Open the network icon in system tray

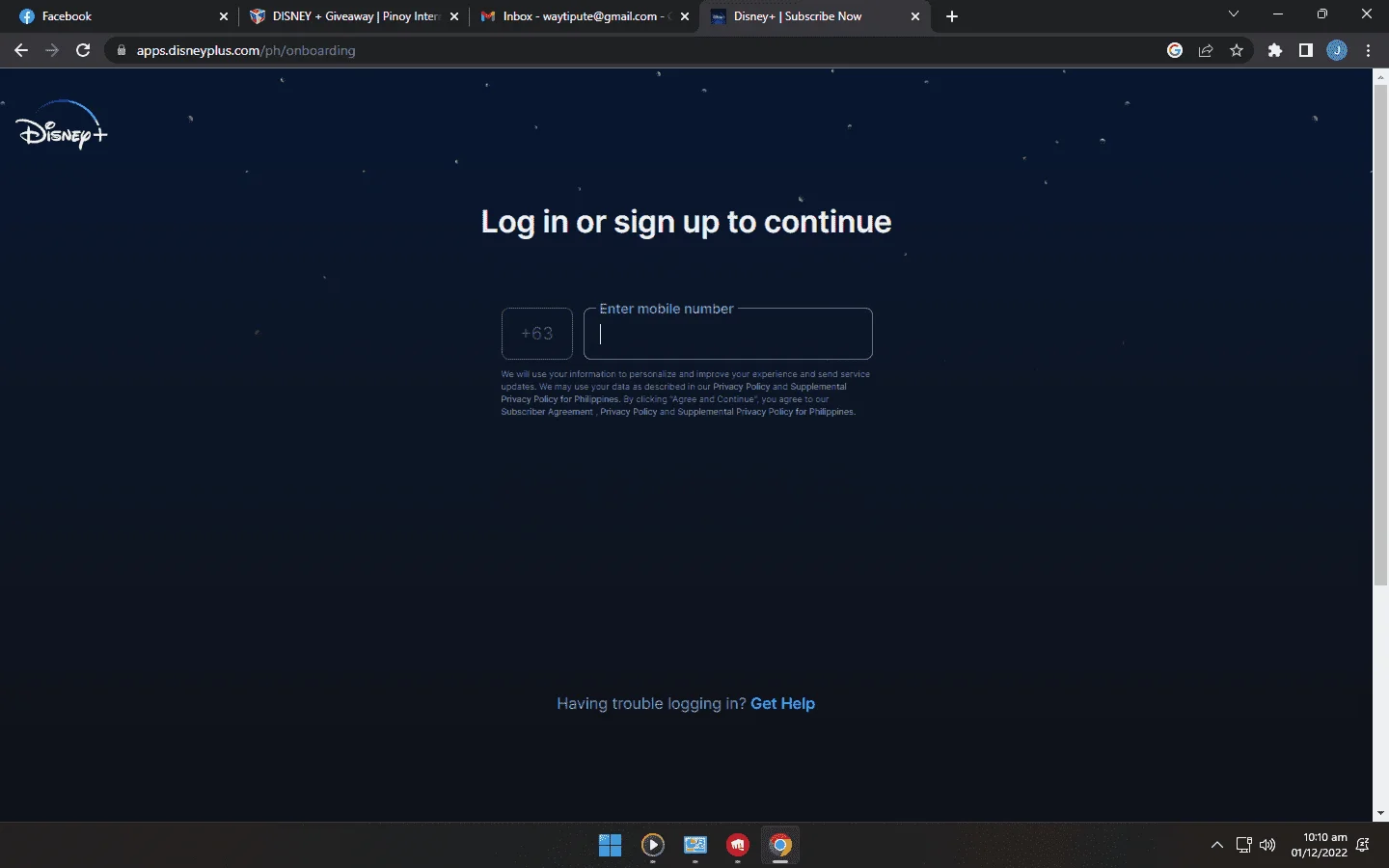tap(1244, 846)
